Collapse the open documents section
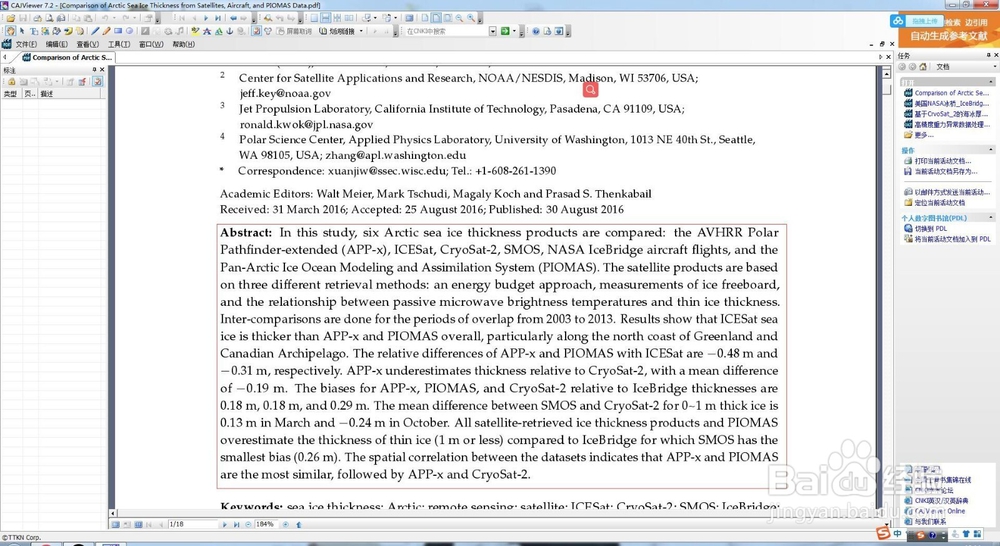 pos(990,82)
